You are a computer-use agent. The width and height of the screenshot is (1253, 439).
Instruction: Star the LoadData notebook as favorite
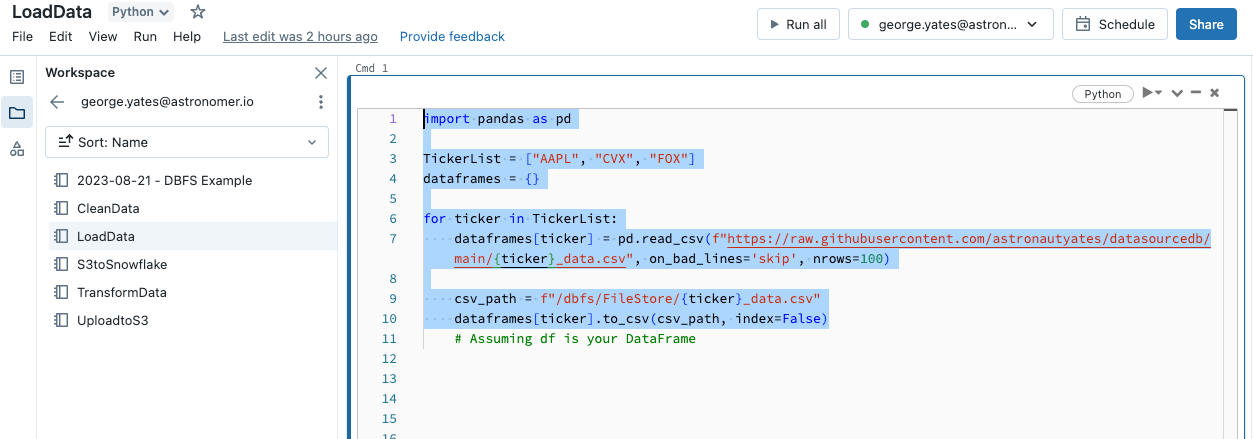pos(198,12)
